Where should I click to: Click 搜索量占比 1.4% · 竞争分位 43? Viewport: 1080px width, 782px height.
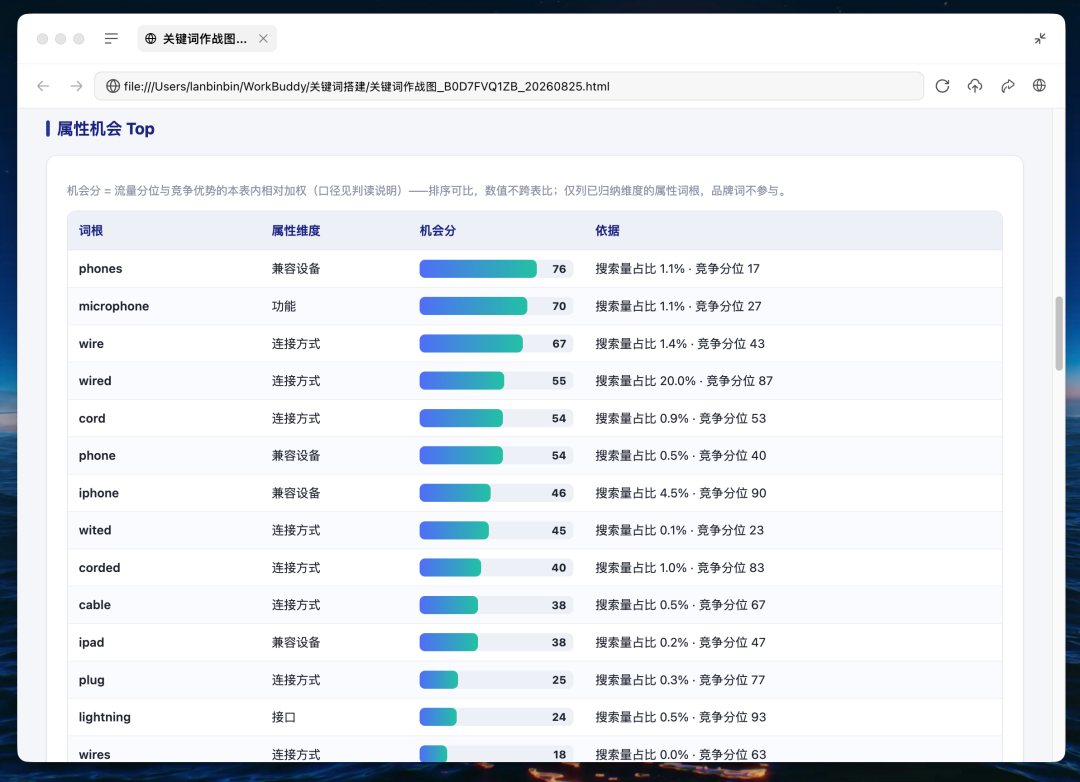point(680,343)
